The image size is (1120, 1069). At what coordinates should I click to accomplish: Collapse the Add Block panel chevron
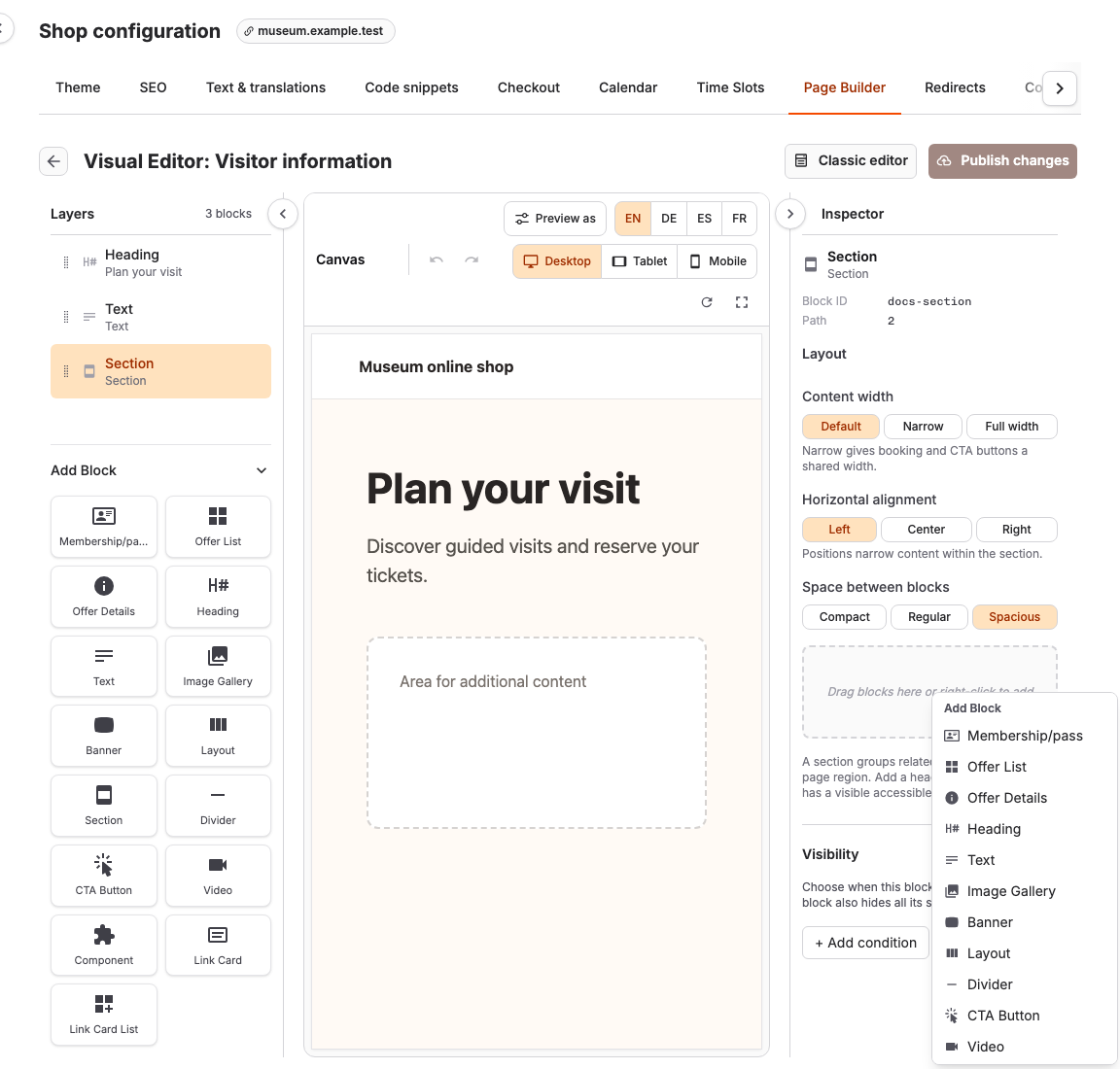[262, 470]
